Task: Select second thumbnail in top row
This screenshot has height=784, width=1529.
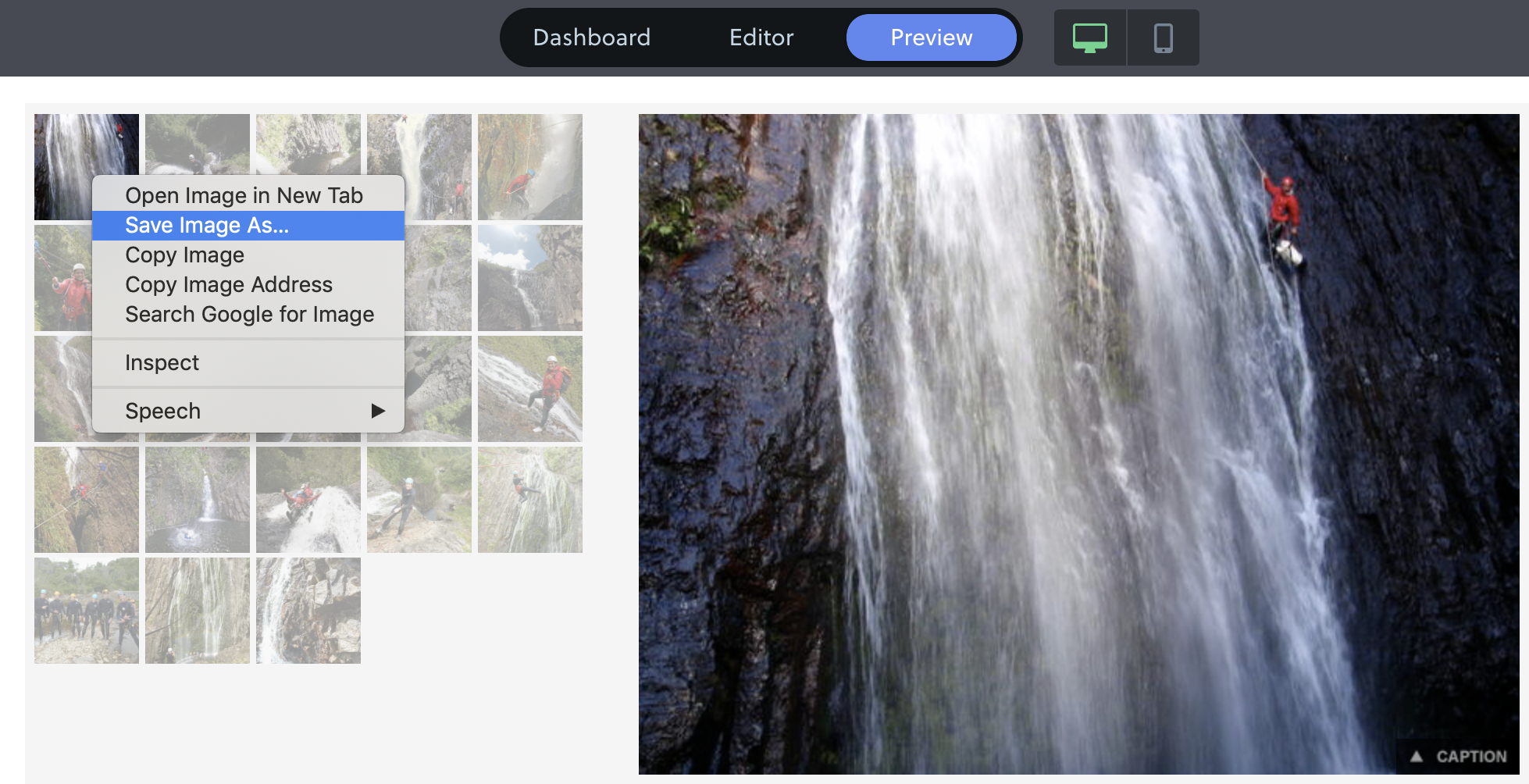Action: [x=198, y=144]
